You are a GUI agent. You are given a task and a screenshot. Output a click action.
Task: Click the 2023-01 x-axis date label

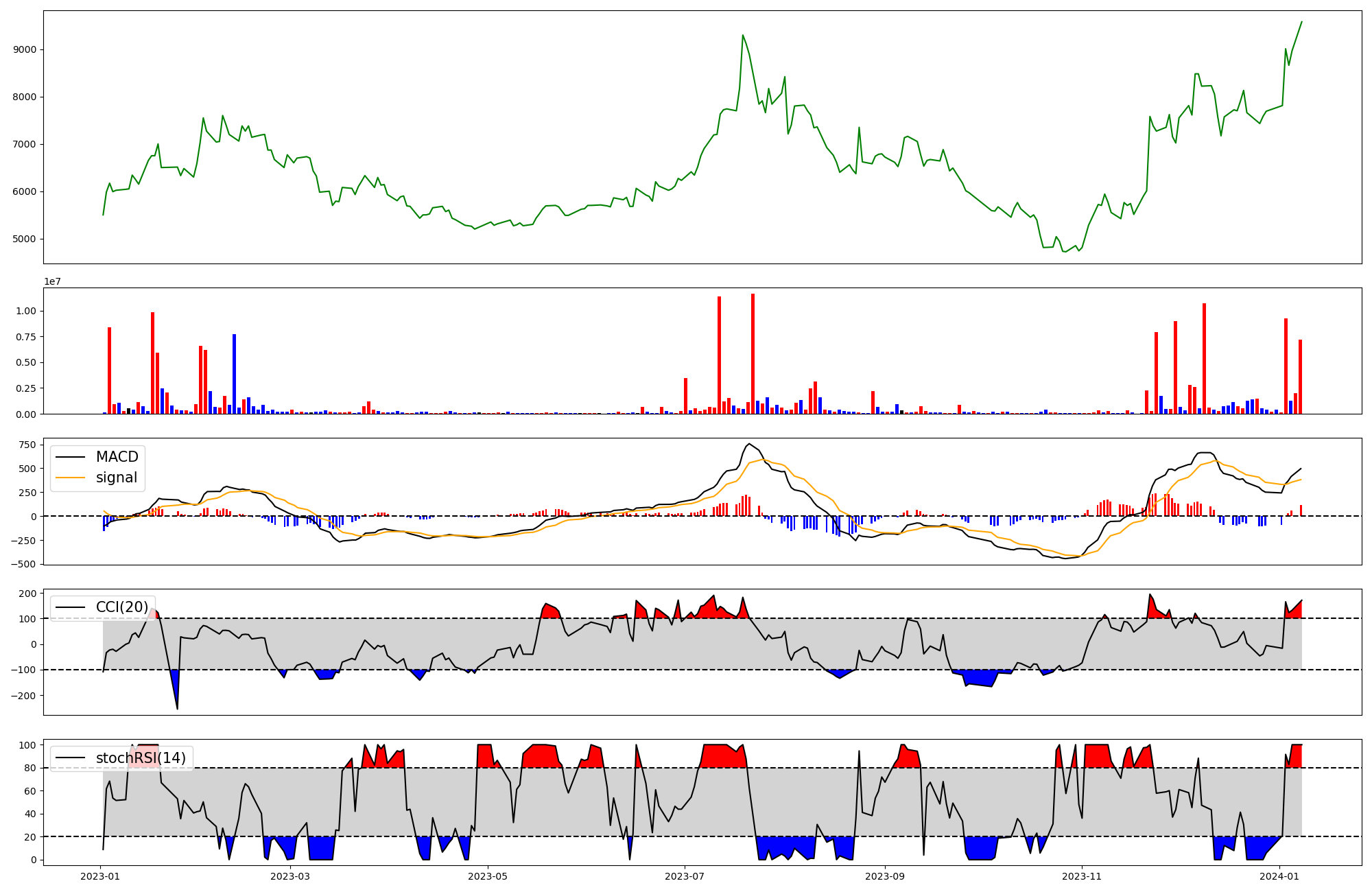point(100,876)
